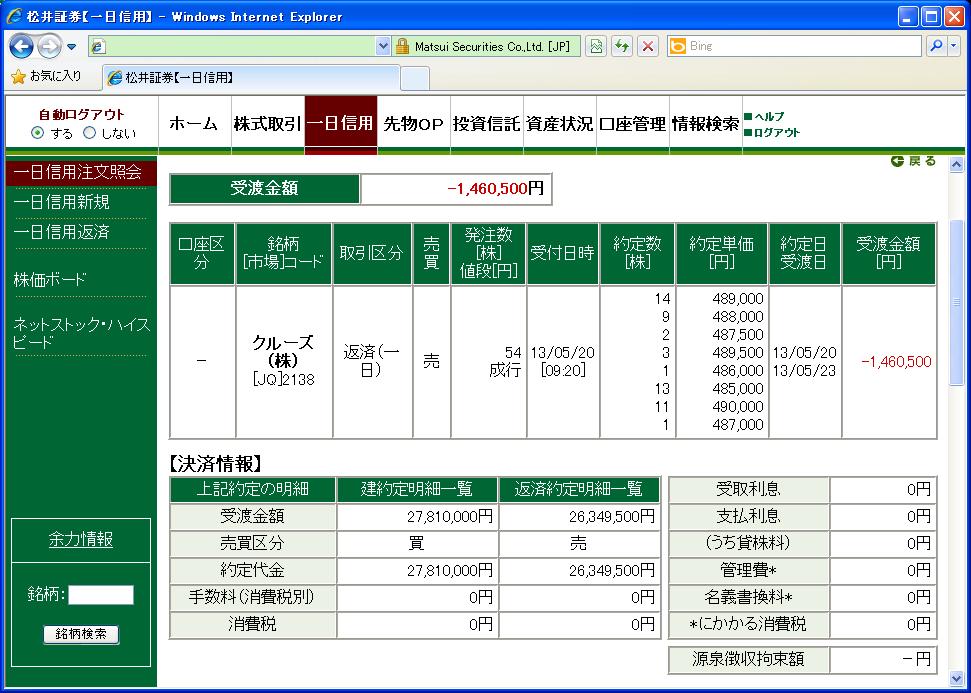971x693 pixels.
Task: Open search provider dropdown arrow
Action: [953, 46]
